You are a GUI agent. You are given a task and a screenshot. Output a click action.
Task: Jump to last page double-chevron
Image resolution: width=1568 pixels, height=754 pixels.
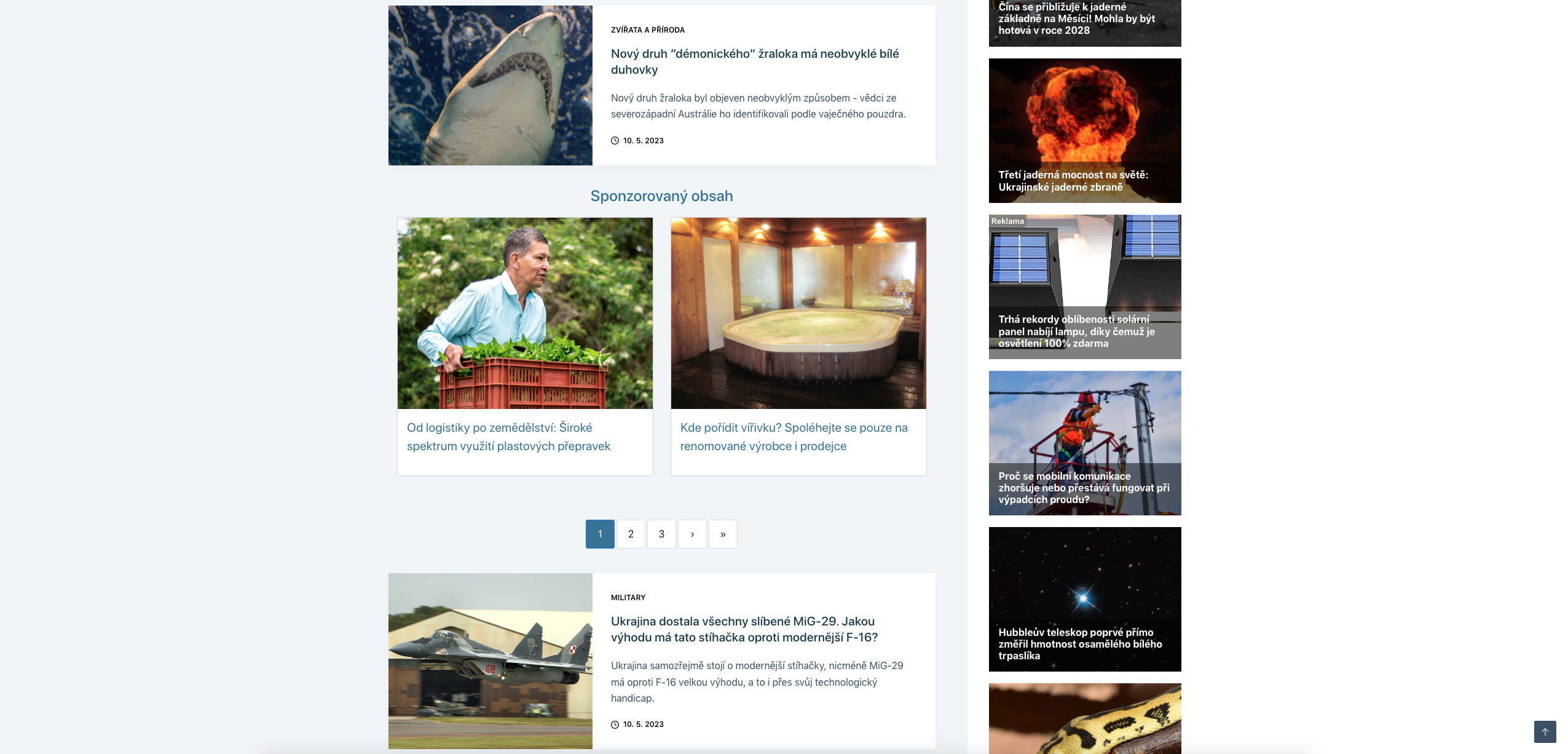723,534
